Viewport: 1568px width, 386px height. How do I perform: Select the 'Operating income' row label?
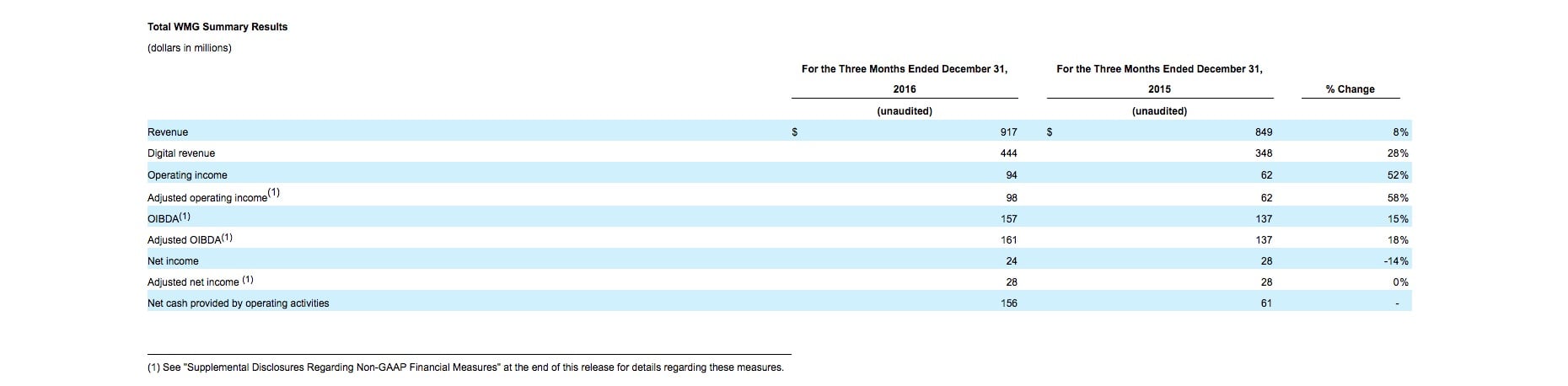(x=187, y=175)
